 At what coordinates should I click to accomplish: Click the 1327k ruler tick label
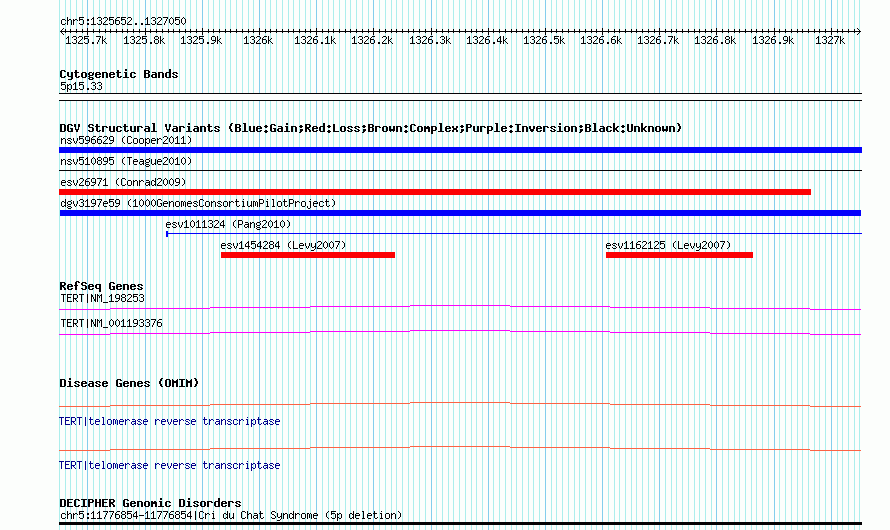[x=830, y=40]
